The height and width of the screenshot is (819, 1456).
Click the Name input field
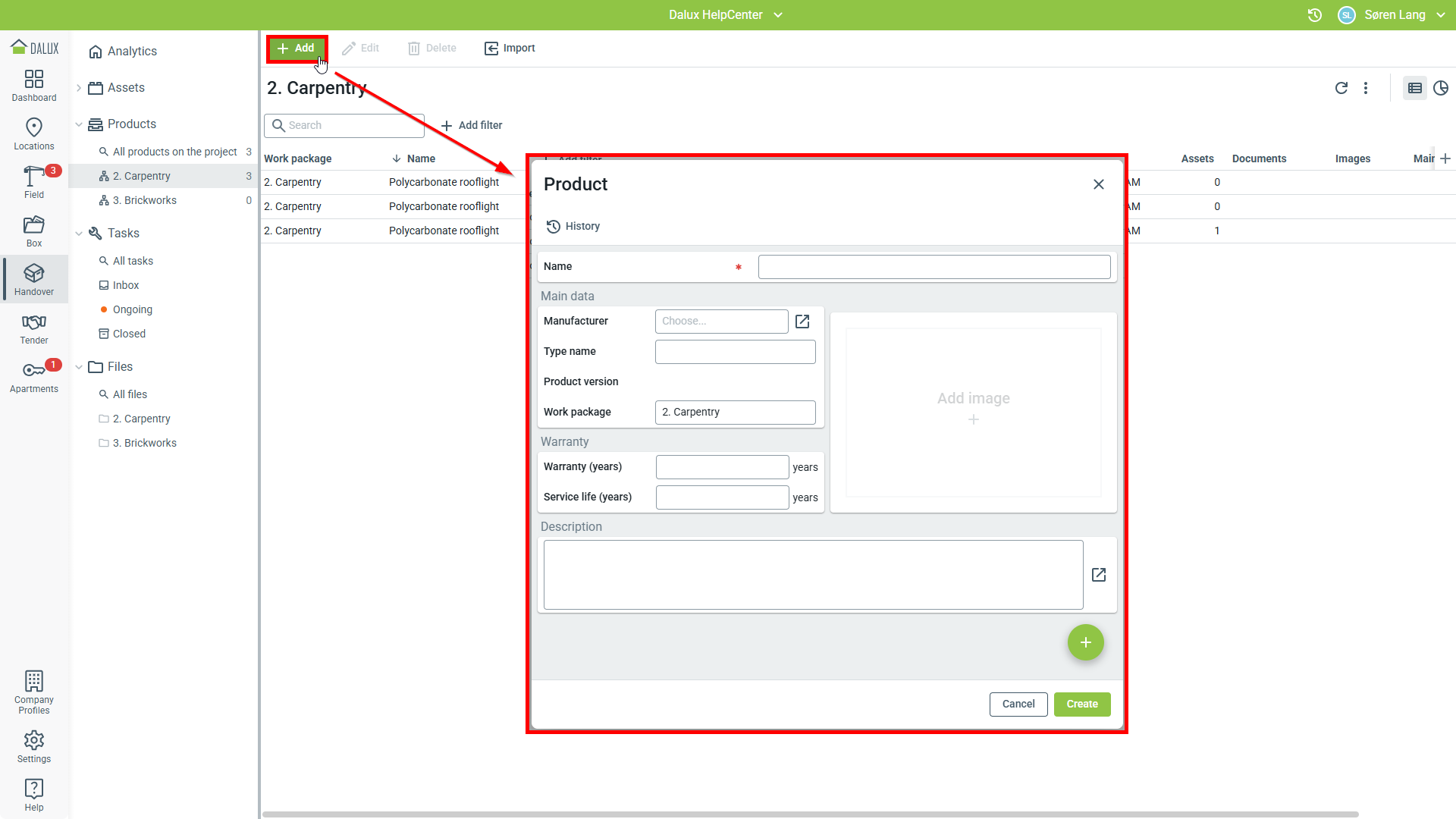pos(934,267)
